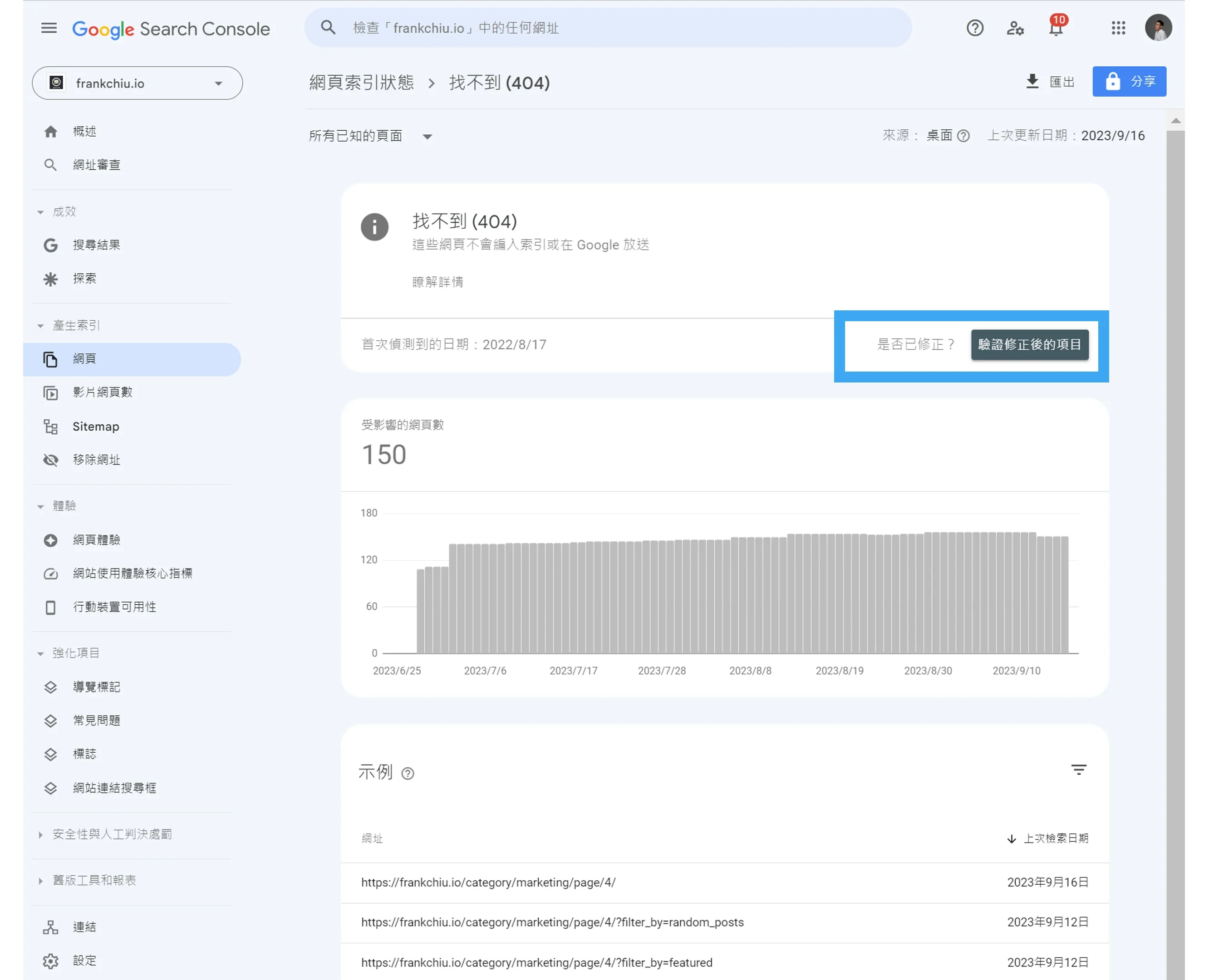Collapse the 產生索引 section
The height and width of the screenshot is (980, 1214).
pos(41,326)
